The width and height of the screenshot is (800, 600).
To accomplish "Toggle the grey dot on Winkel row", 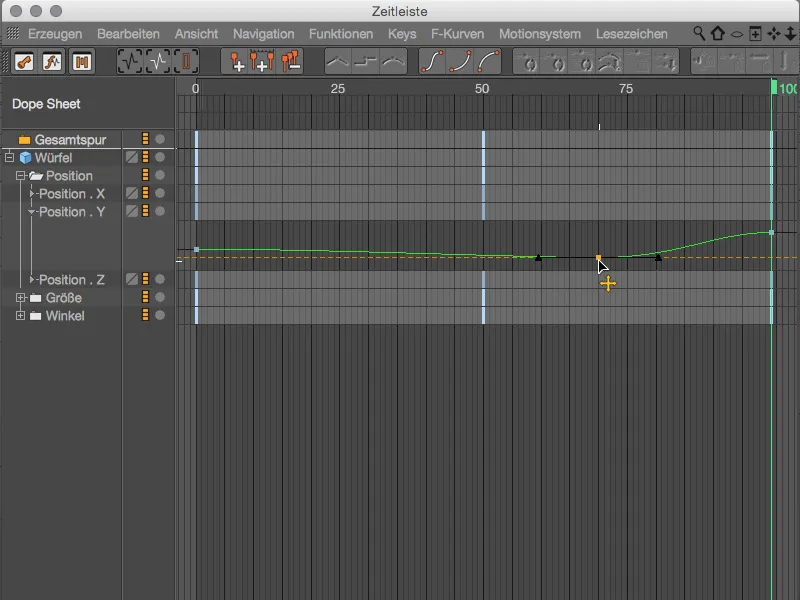I will (160, 315).
